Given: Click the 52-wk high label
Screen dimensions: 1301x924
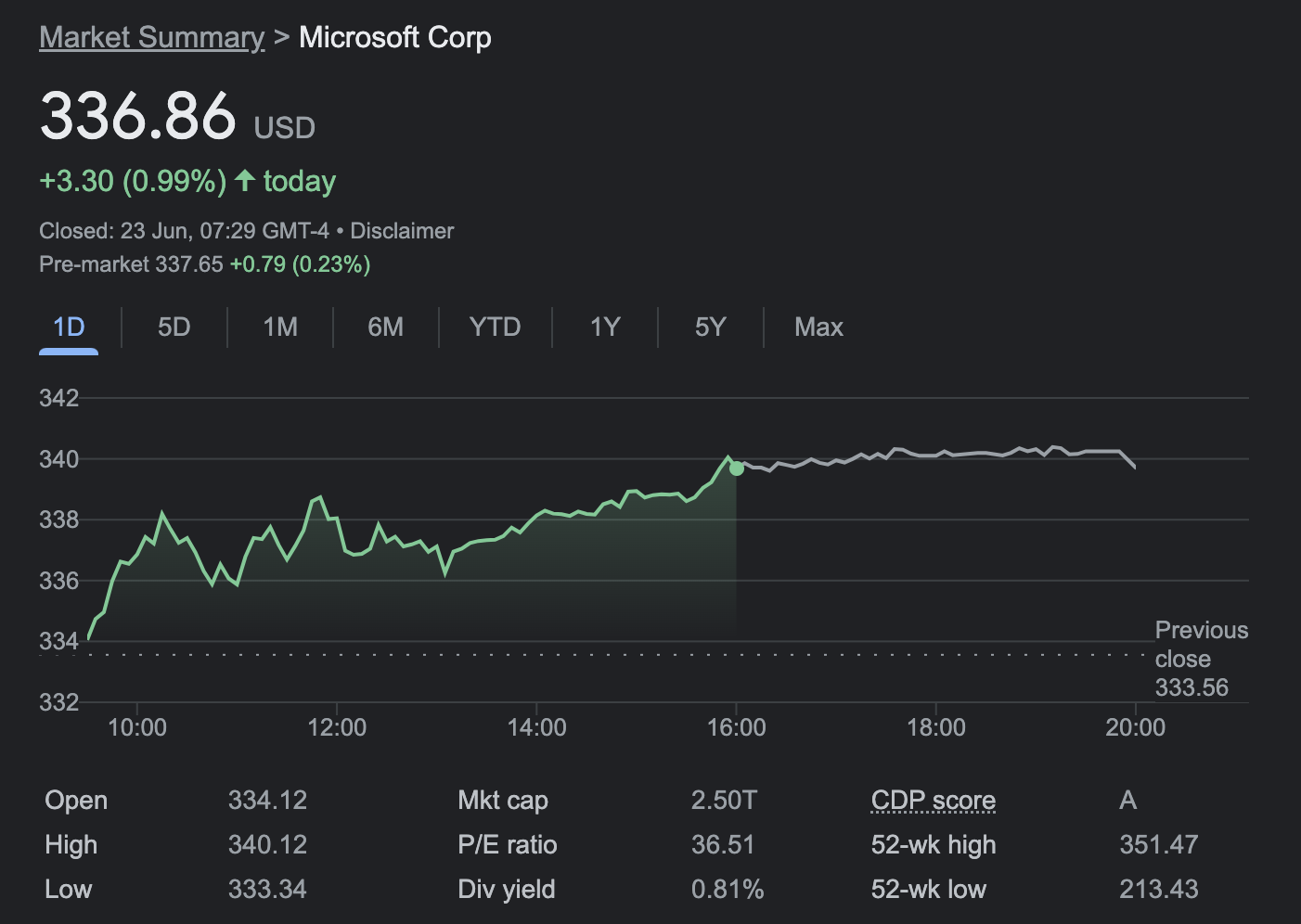Looking at the screenshot, I should pyautogui.click(x=934, y=844).
